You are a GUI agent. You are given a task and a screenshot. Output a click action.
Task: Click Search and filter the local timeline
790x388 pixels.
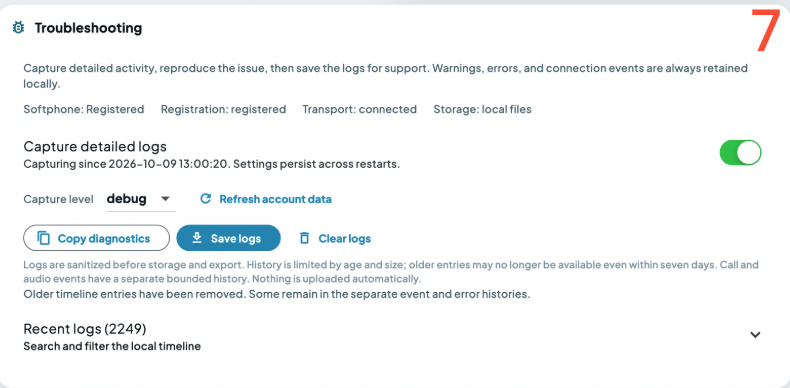tap(112, 347)
